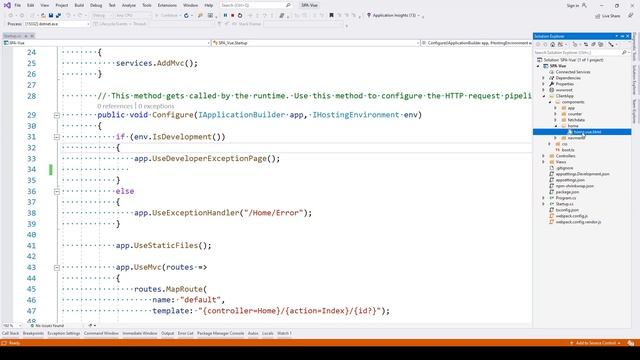
Task: Click the title bar search box
Action: [x=256, y=5]
